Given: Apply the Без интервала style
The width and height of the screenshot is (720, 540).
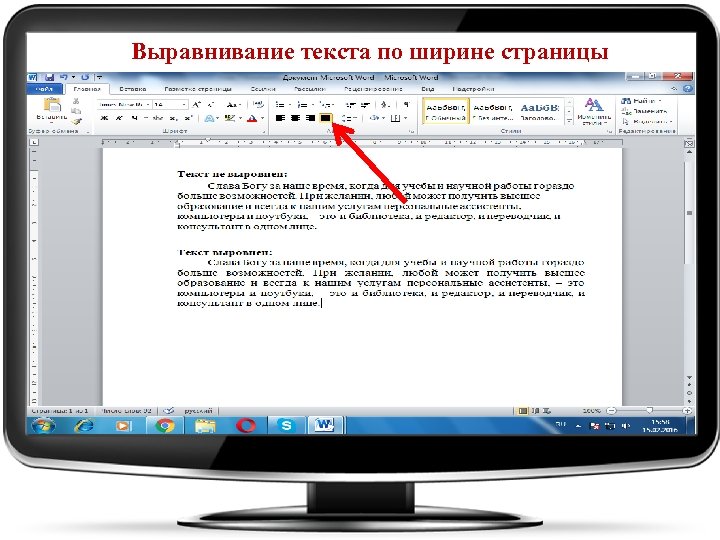Looking at the screenshot, I should click(x=493, y=112).
